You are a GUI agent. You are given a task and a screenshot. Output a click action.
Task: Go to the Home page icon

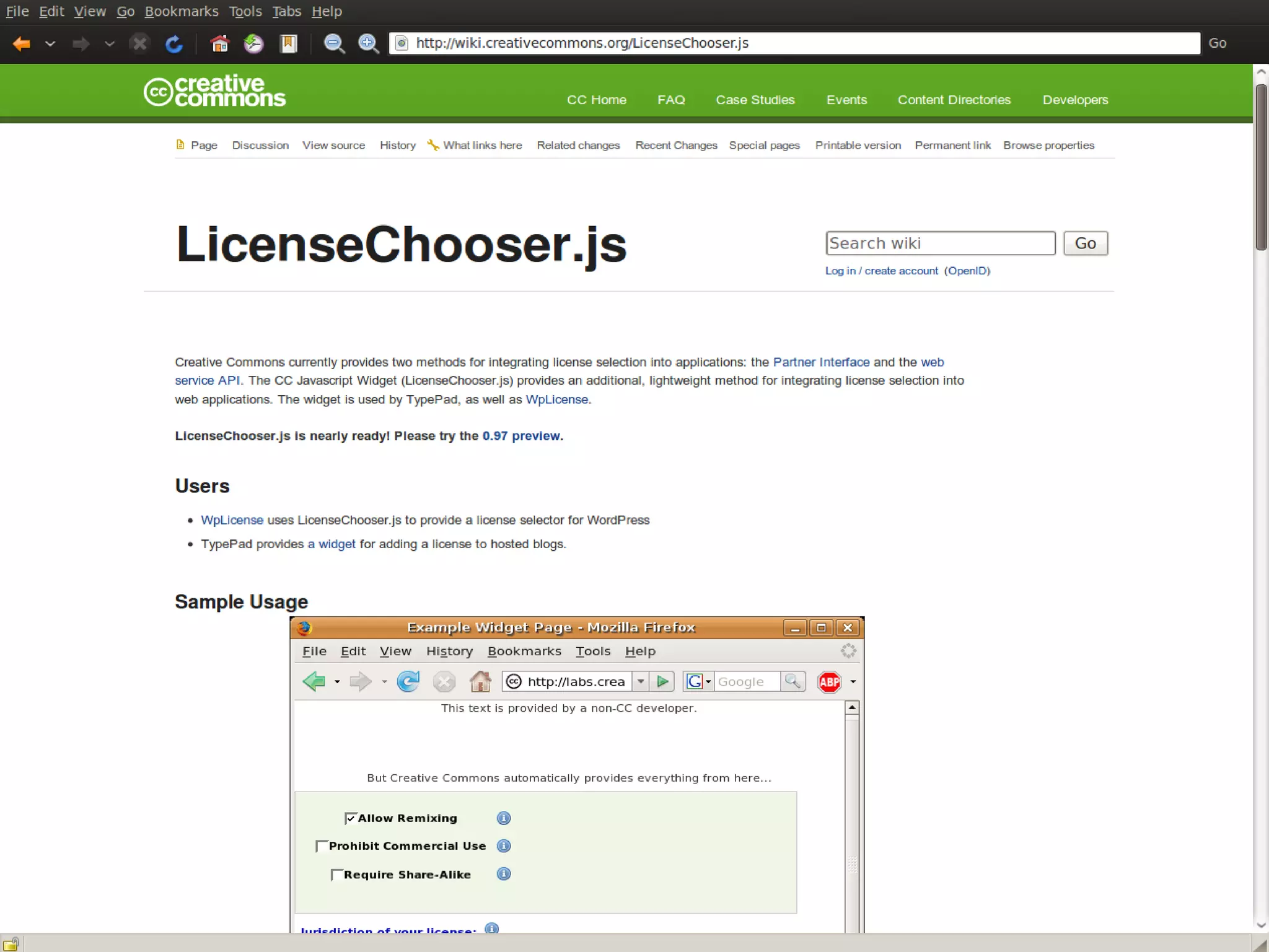pos(219,43)
